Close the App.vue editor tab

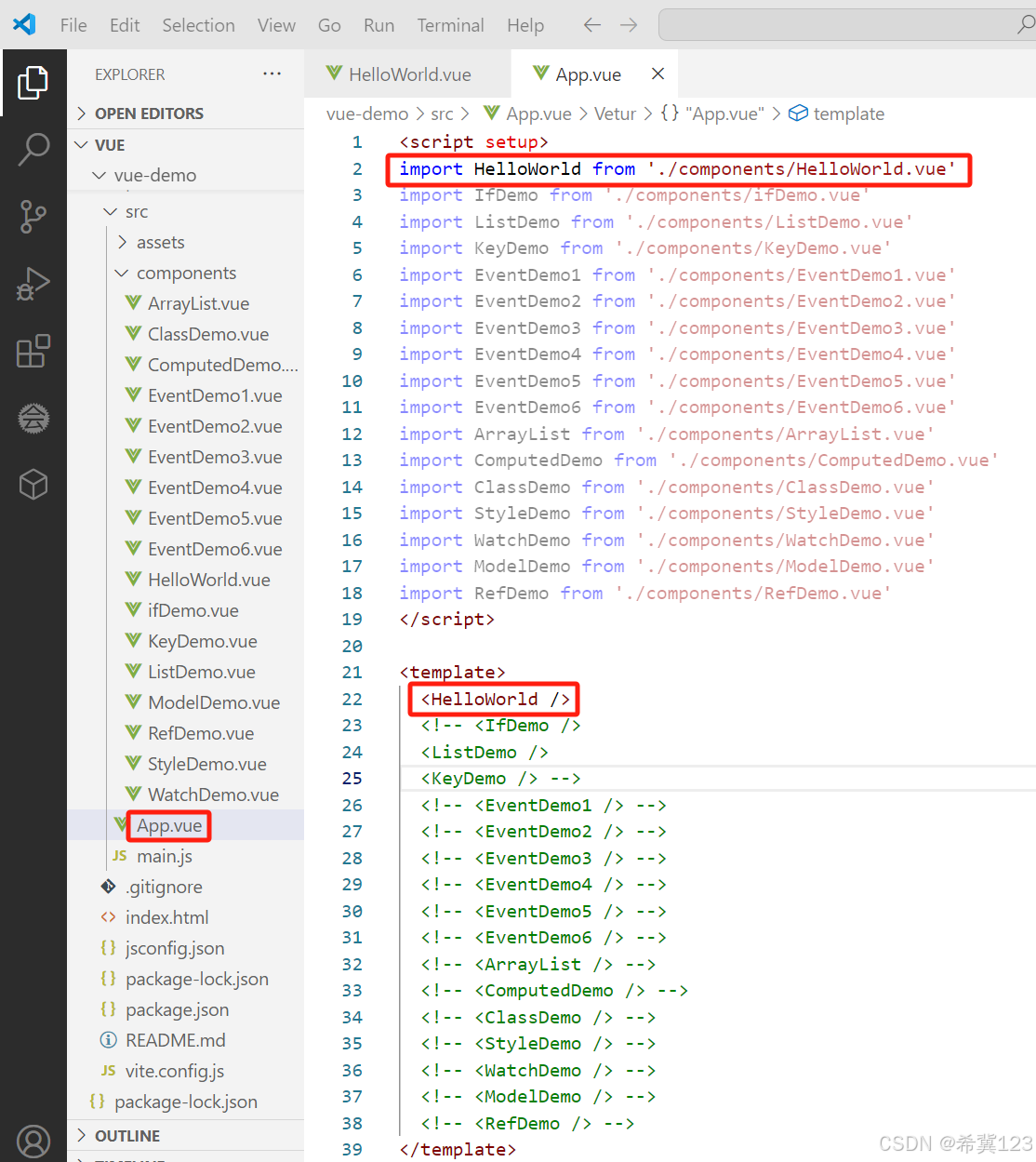coord(657,73)
